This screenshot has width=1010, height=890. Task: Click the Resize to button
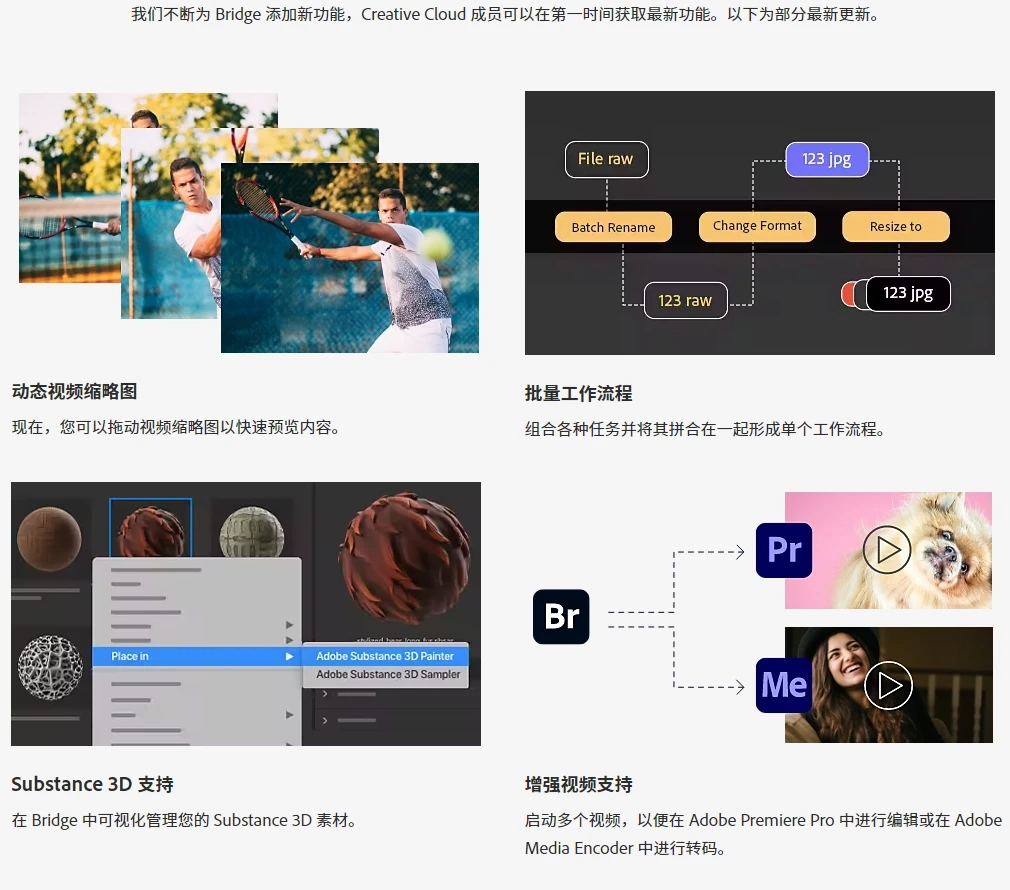pos(895,227)
